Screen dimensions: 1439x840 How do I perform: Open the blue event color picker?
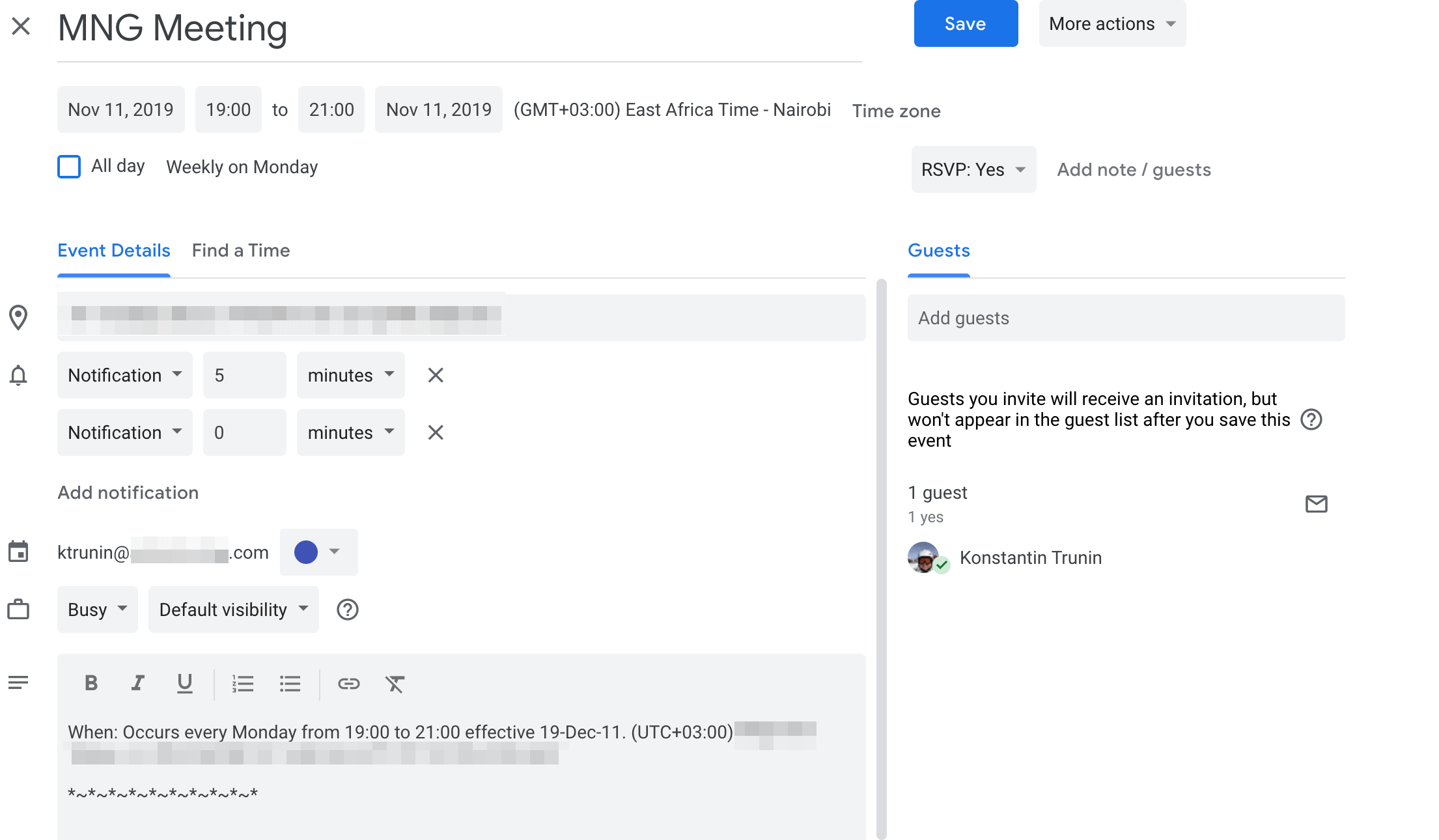(318, 552)
